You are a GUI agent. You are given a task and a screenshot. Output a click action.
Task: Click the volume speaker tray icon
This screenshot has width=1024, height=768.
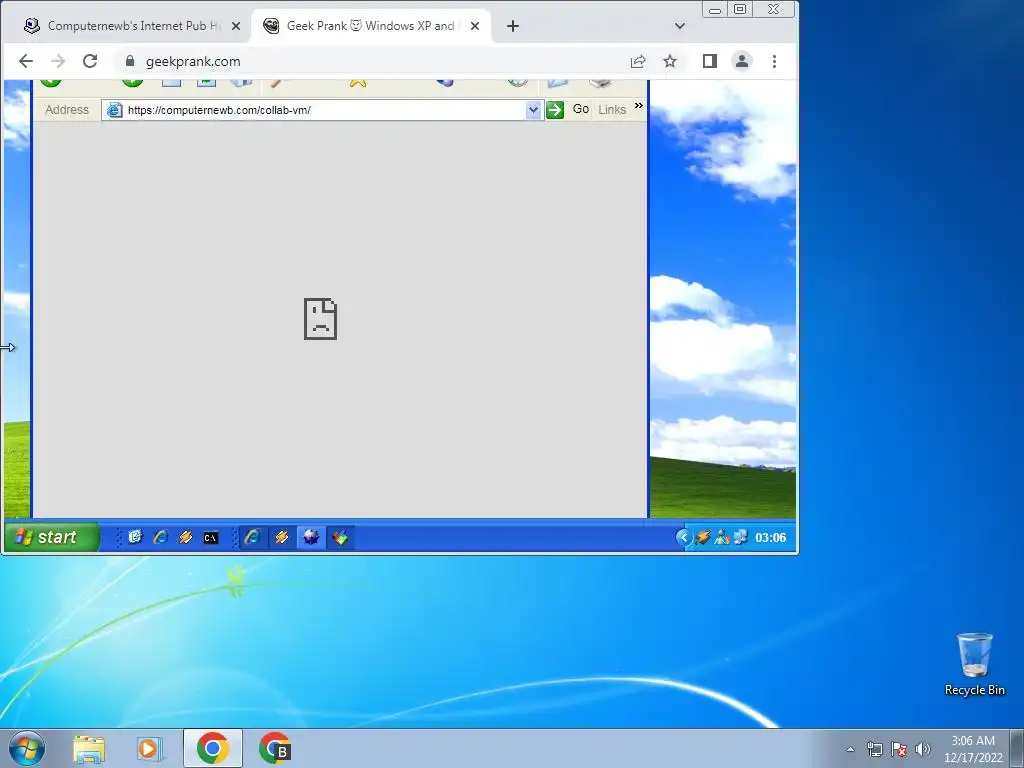923,749
